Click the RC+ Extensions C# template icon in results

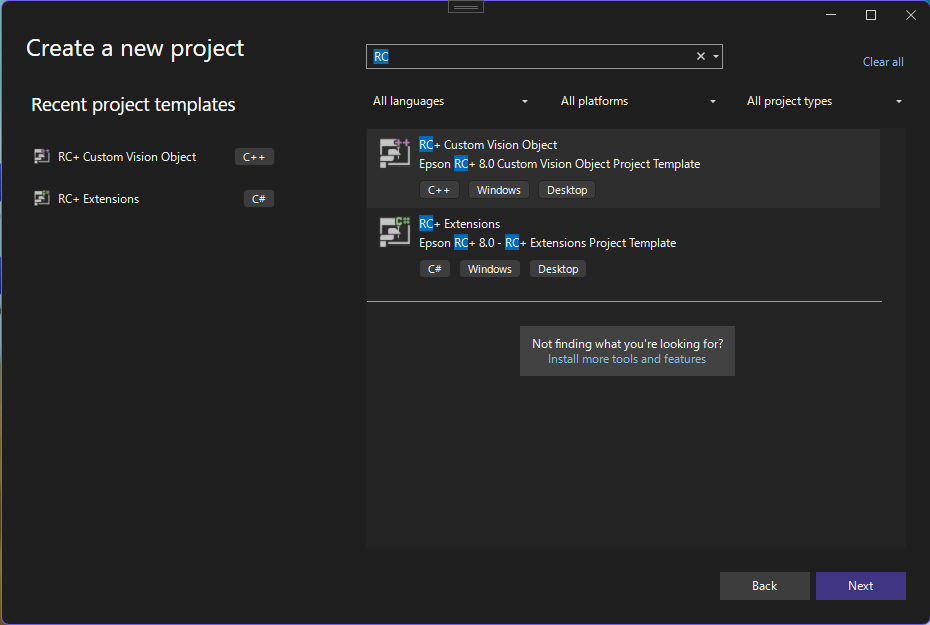pos(395,232)
